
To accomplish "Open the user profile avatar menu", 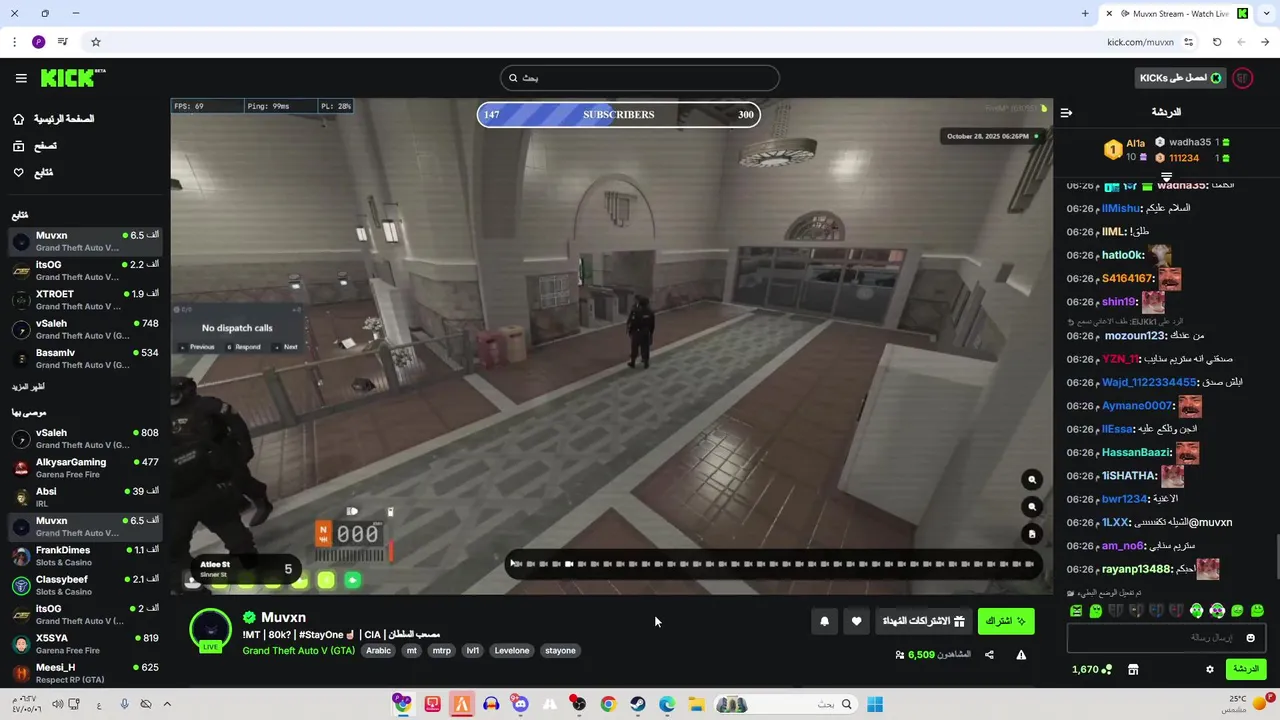I will coord(1243,78).
